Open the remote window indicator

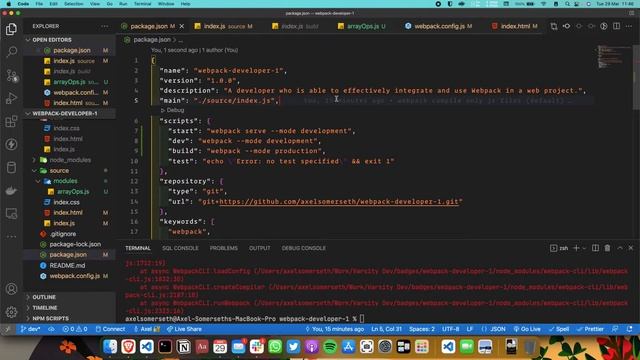7,329
